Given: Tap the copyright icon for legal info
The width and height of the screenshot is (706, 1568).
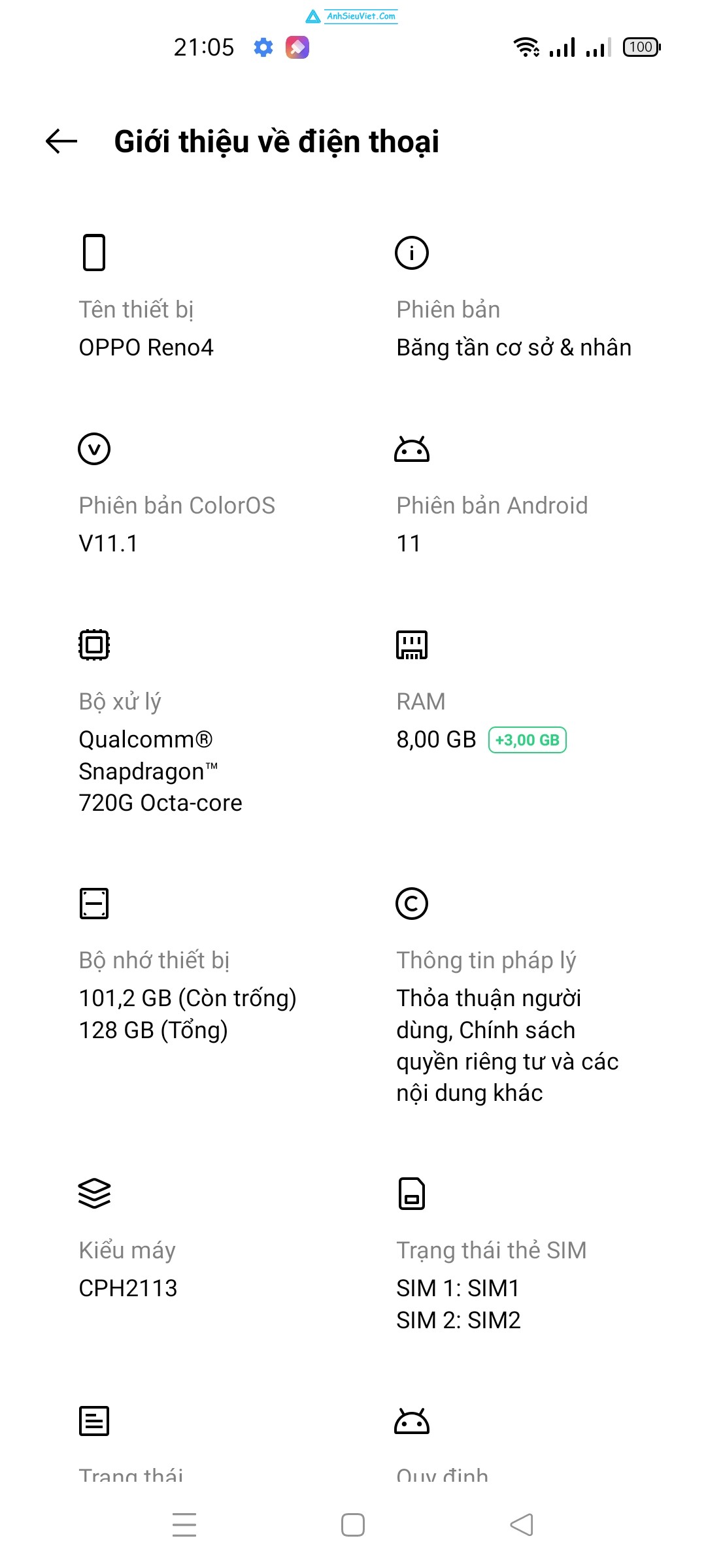Looking at the screenshot, I should click(412, 904).
